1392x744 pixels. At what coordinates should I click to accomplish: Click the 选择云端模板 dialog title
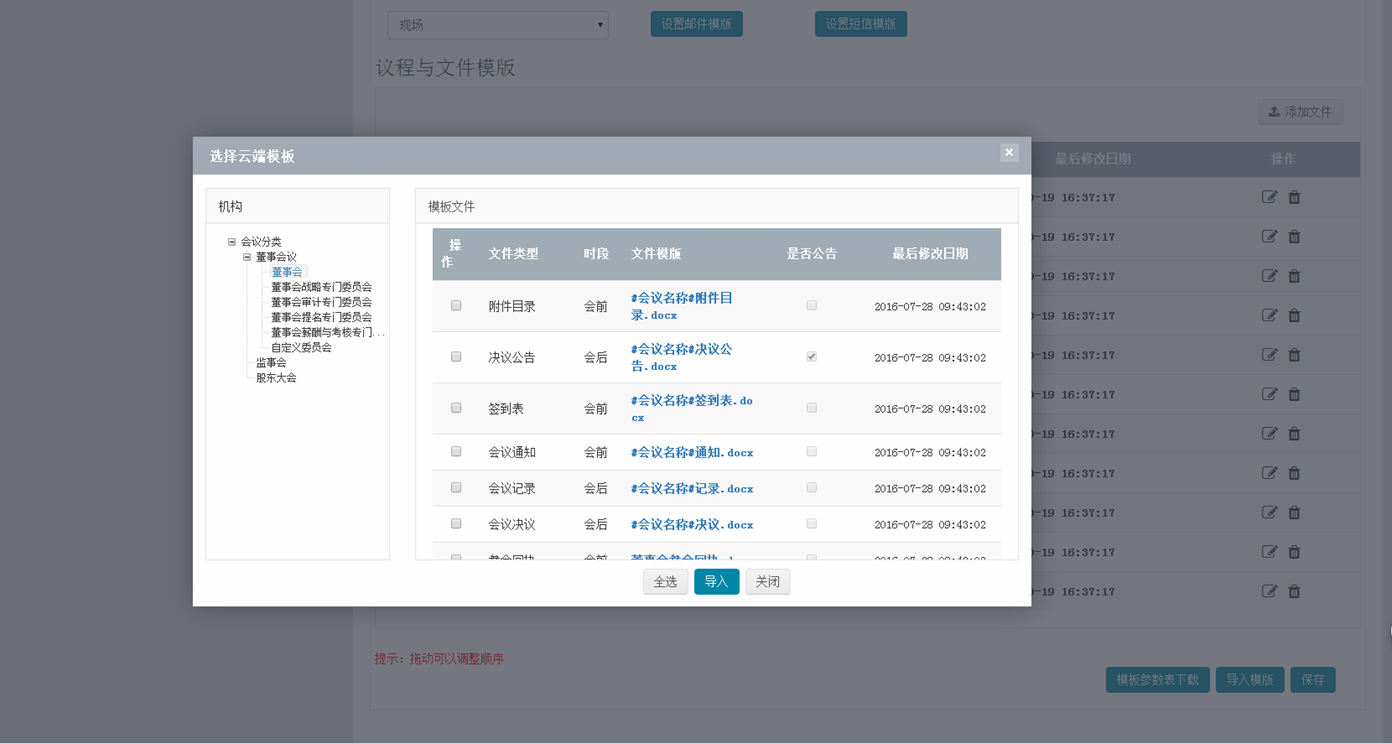click(x=252, y=156)
